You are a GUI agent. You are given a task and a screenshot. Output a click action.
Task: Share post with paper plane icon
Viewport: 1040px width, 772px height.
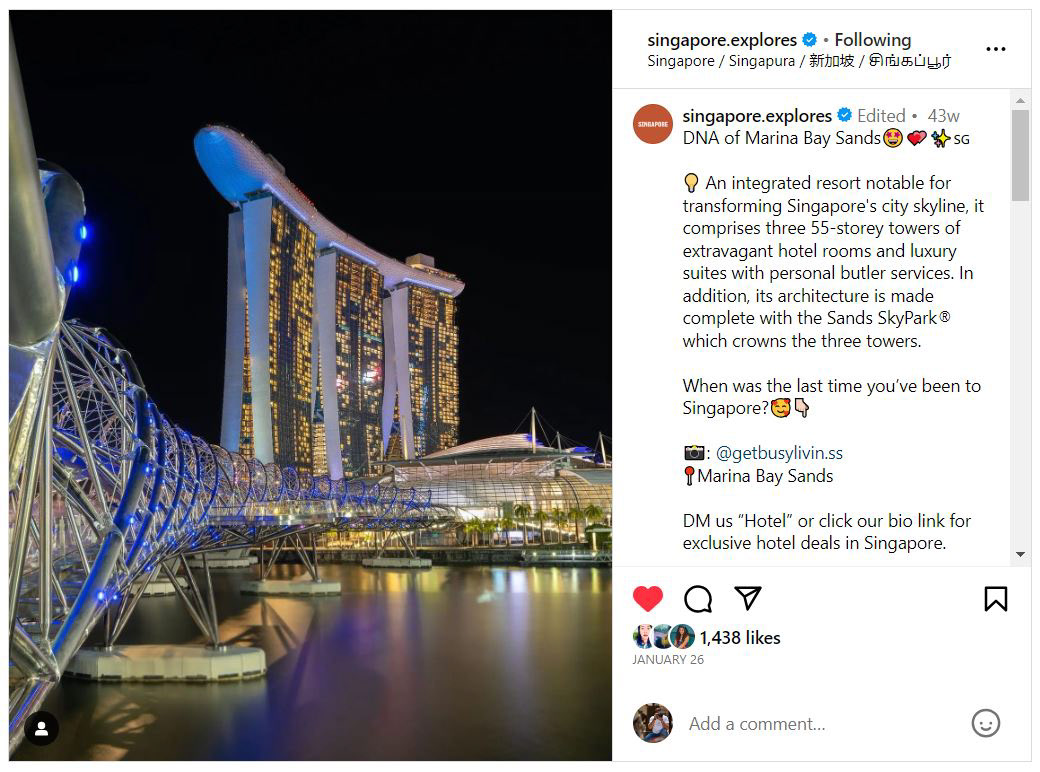748,598
